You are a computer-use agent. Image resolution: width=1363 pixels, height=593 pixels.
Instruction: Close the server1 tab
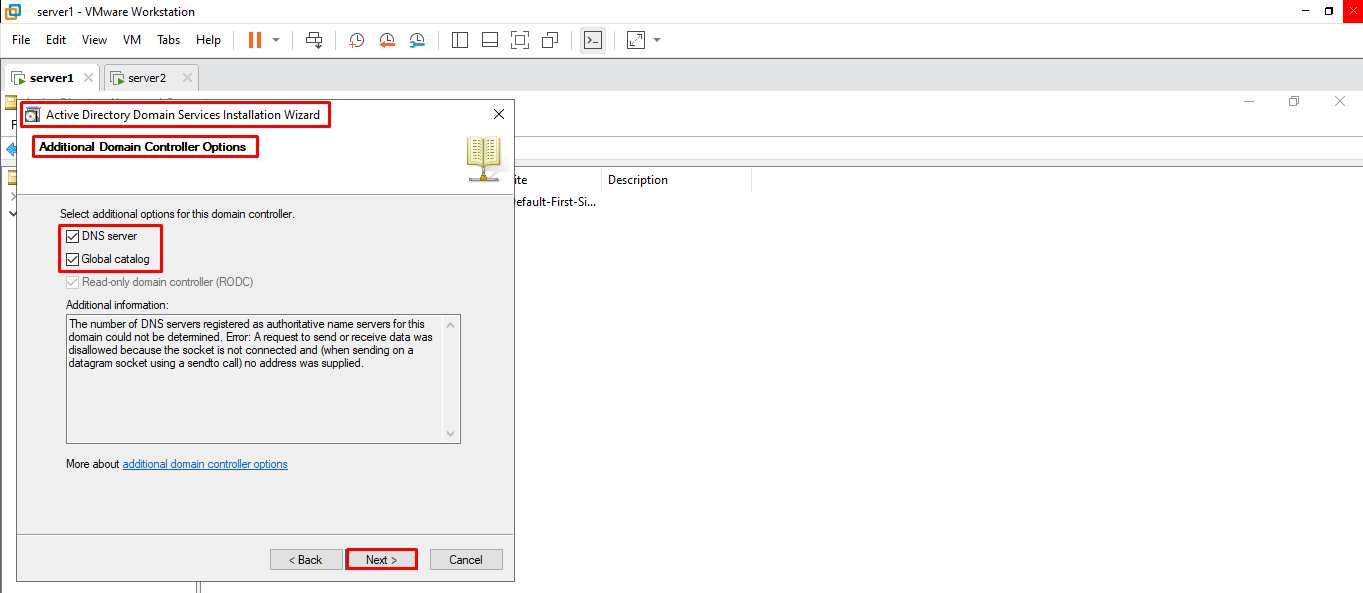[88, 77]
